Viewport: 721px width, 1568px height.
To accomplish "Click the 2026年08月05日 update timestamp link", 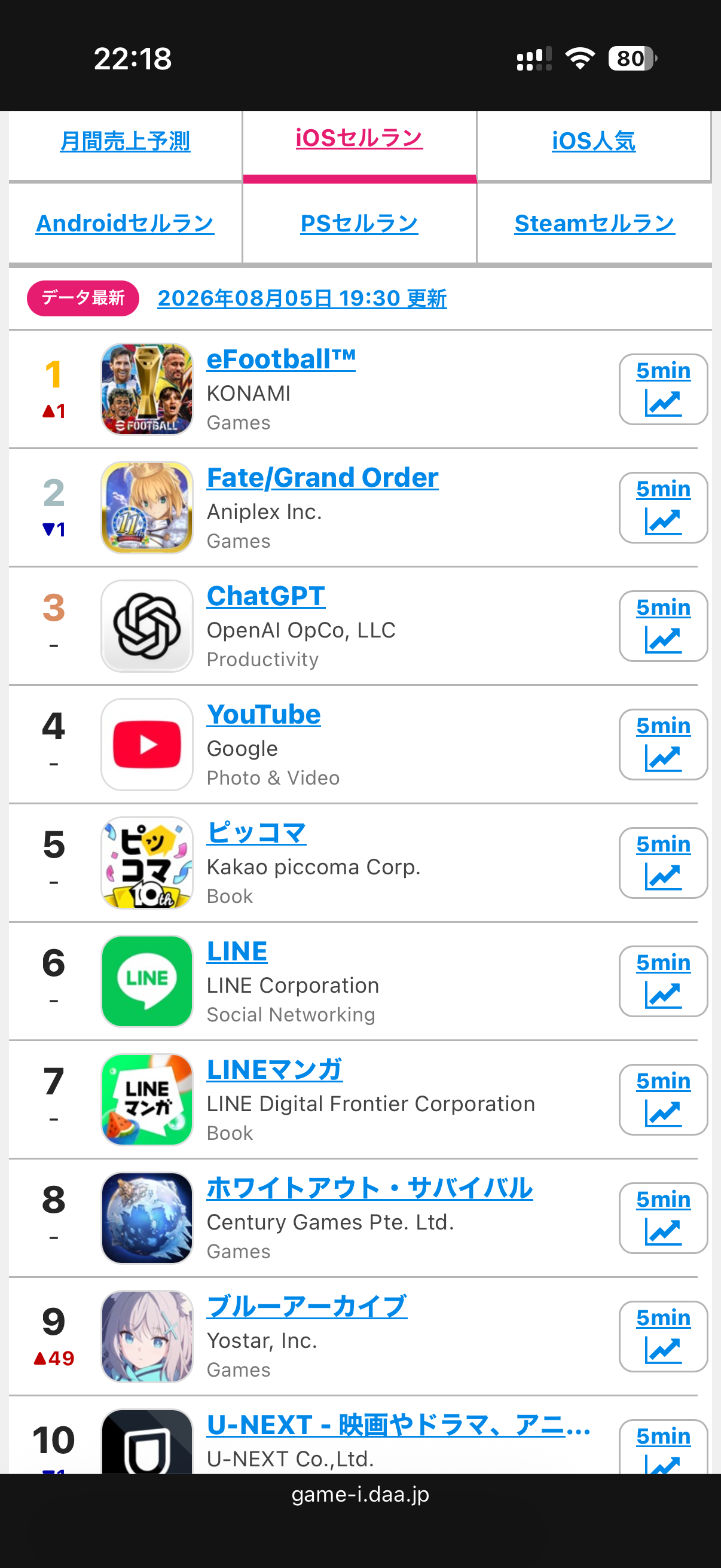I will click(x=302, y=298).
